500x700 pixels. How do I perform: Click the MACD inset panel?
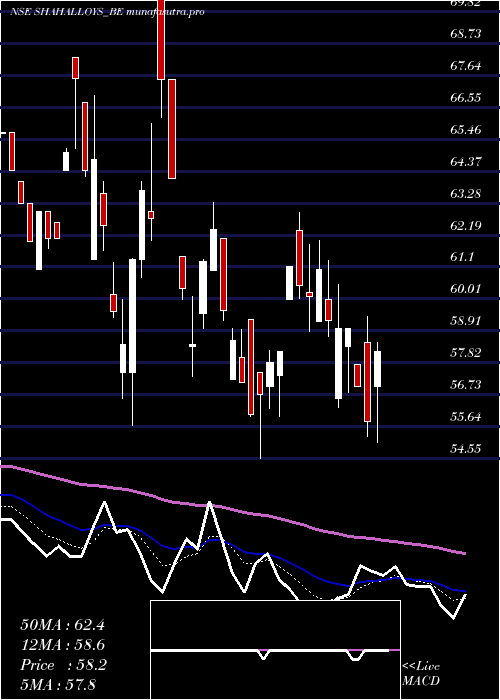275,650
